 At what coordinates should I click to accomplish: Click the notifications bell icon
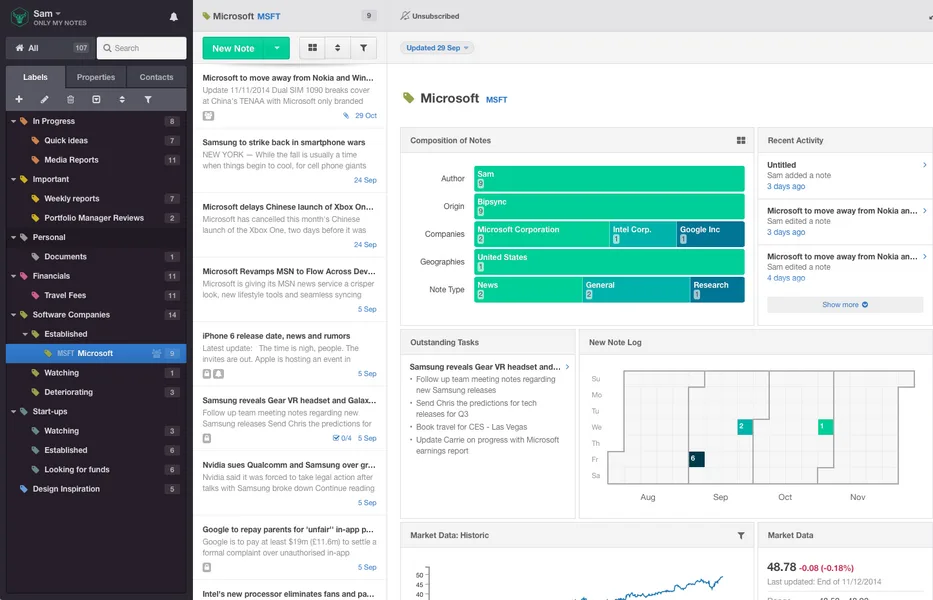174,17
